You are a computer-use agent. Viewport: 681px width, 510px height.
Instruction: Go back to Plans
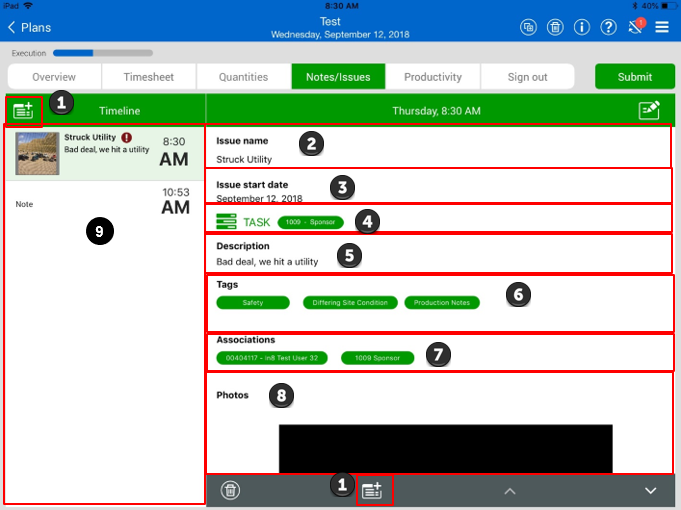30,27
